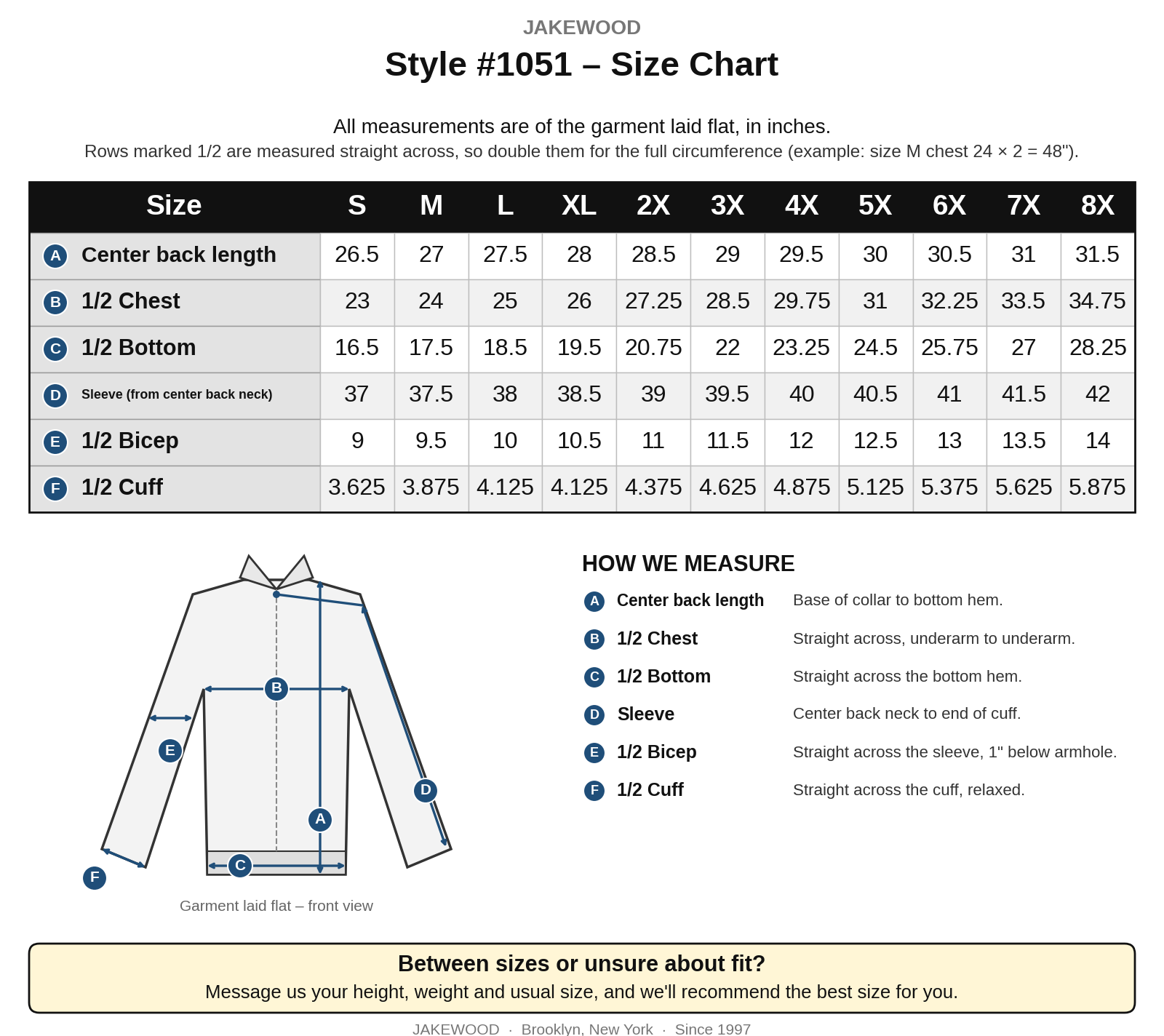
Task: Click the F badge near the diagram cuff
Action: [x=95, y=878]
